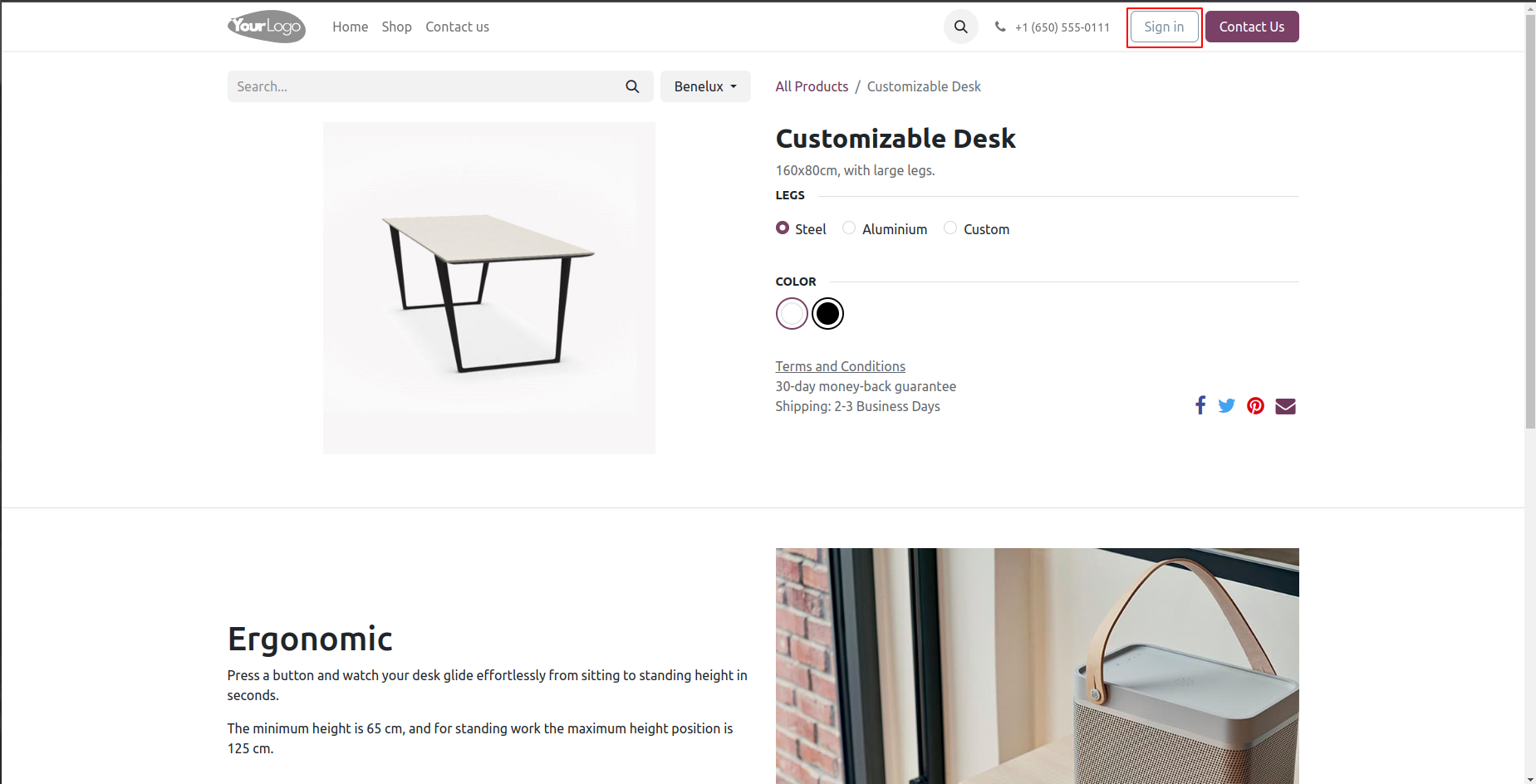Click the header search magnifier icon
Viewport: 1536px width, 784px height.
click(x=960, y=27)
